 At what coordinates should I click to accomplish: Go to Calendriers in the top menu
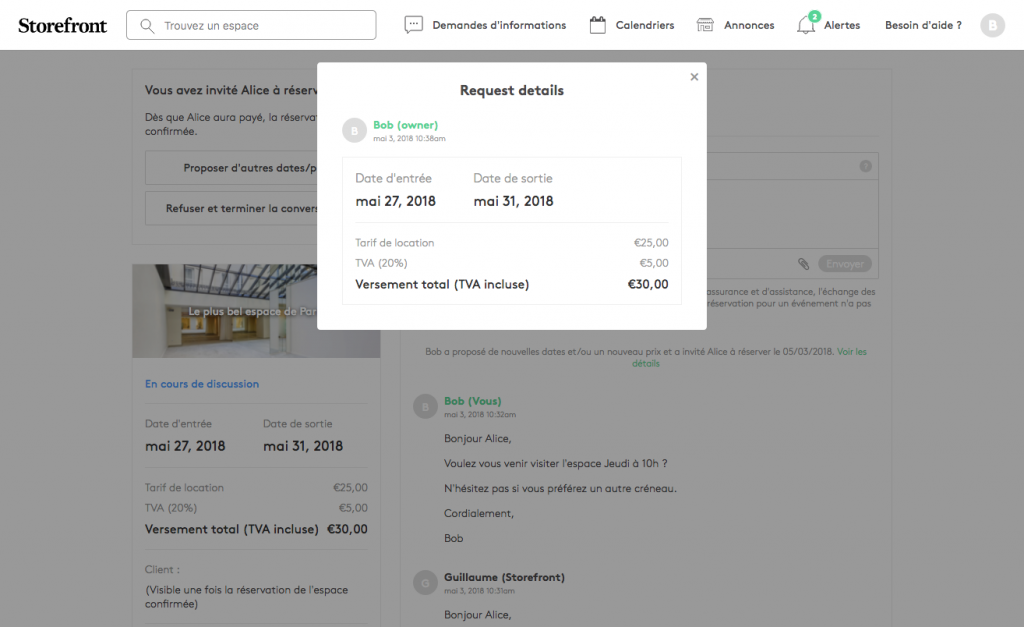(x=644, y=25)
